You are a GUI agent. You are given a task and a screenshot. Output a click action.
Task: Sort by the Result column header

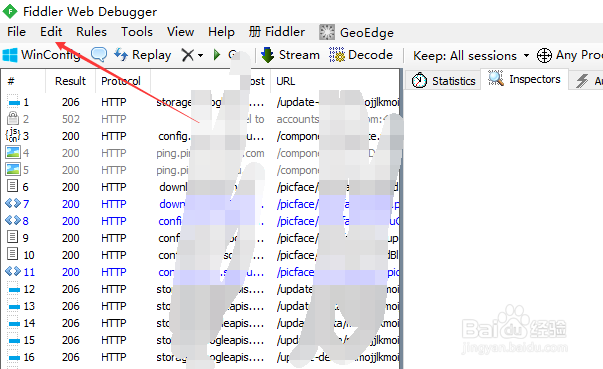click(70, 81)
